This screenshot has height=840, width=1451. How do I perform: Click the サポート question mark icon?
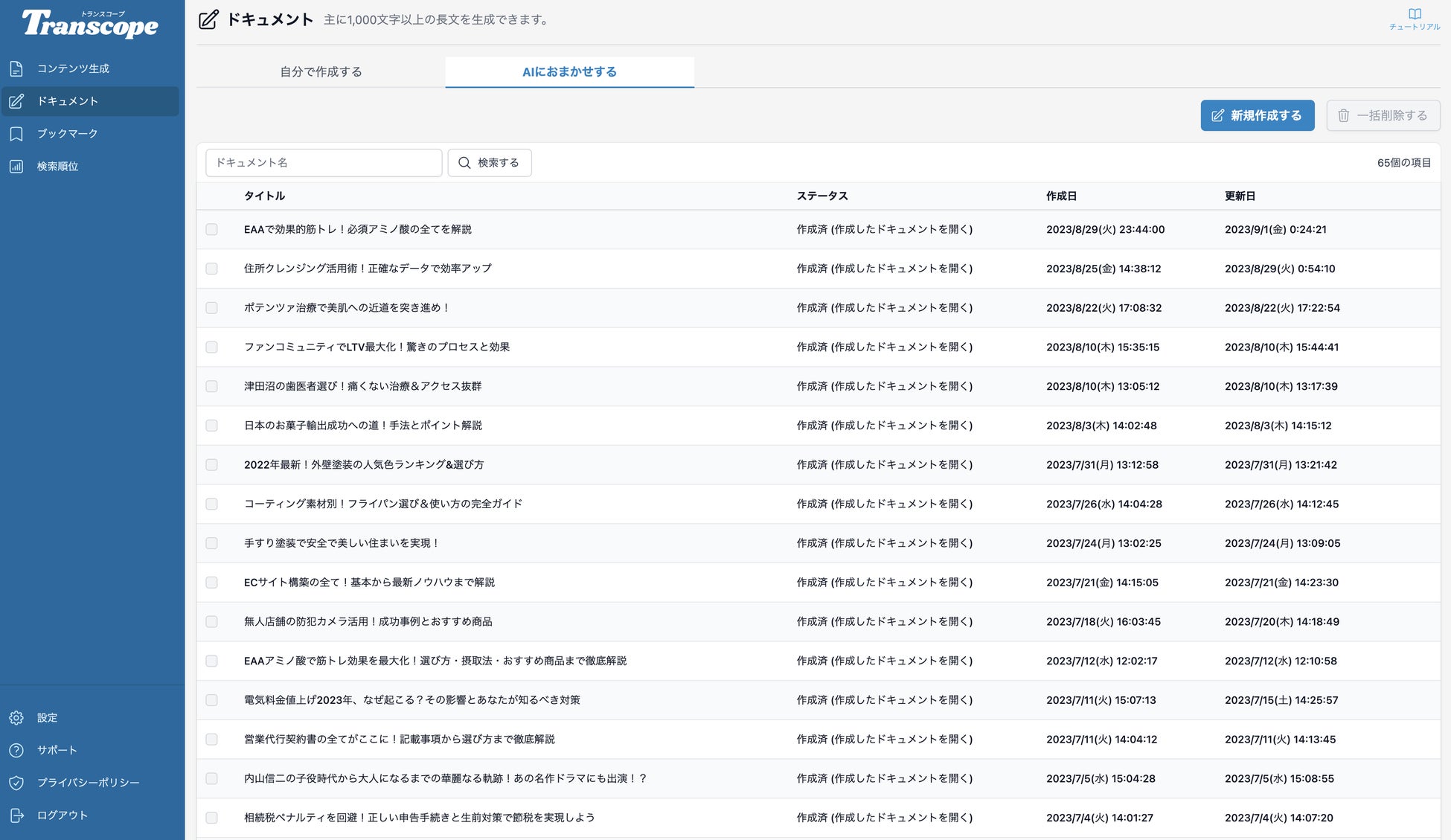point(16,751)
